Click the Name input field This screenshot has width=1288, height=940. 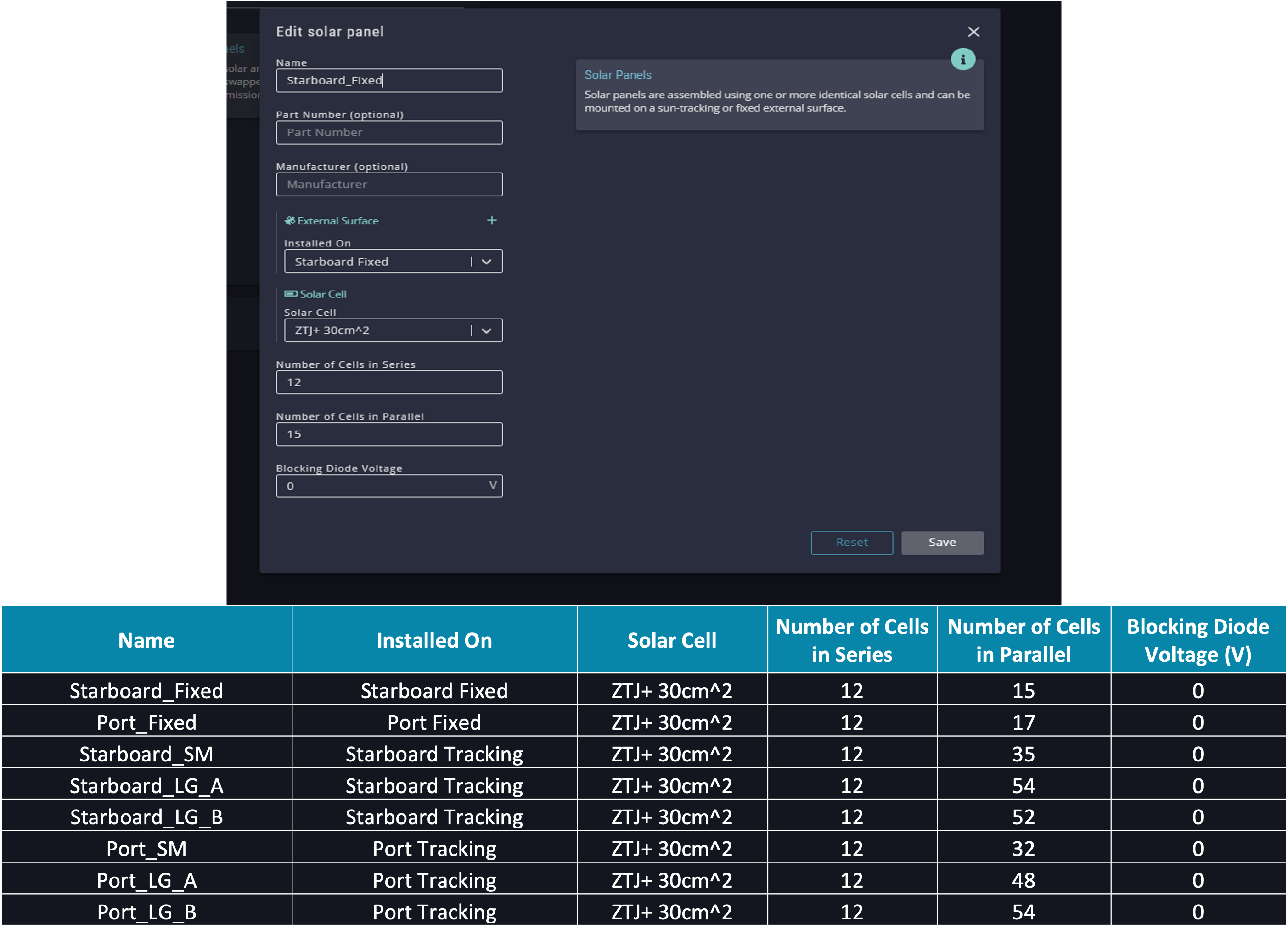tap(389, 80)
